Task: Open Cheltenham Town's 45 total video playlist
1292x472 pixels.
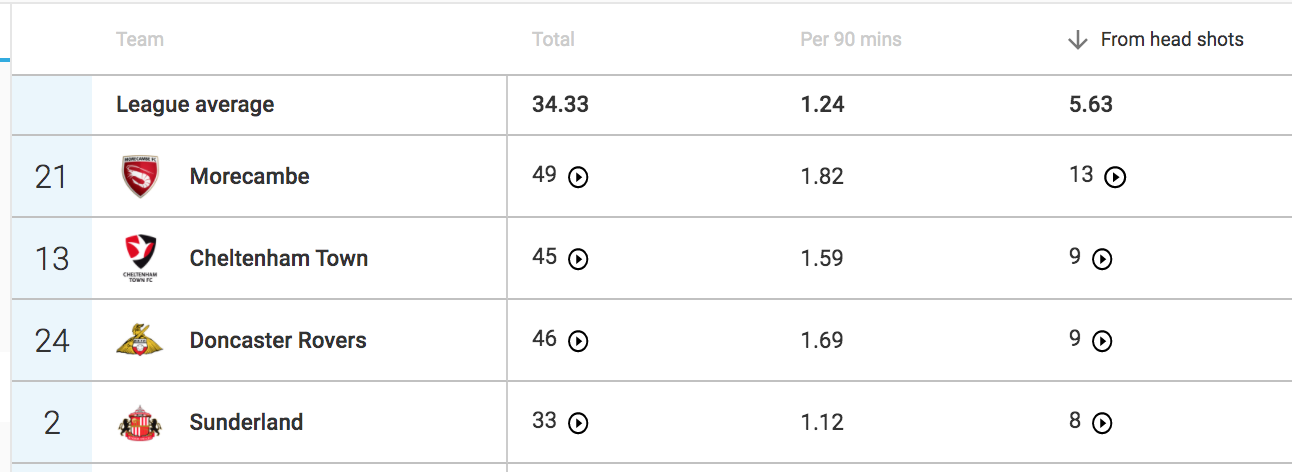Action: [x=578, y=259]
